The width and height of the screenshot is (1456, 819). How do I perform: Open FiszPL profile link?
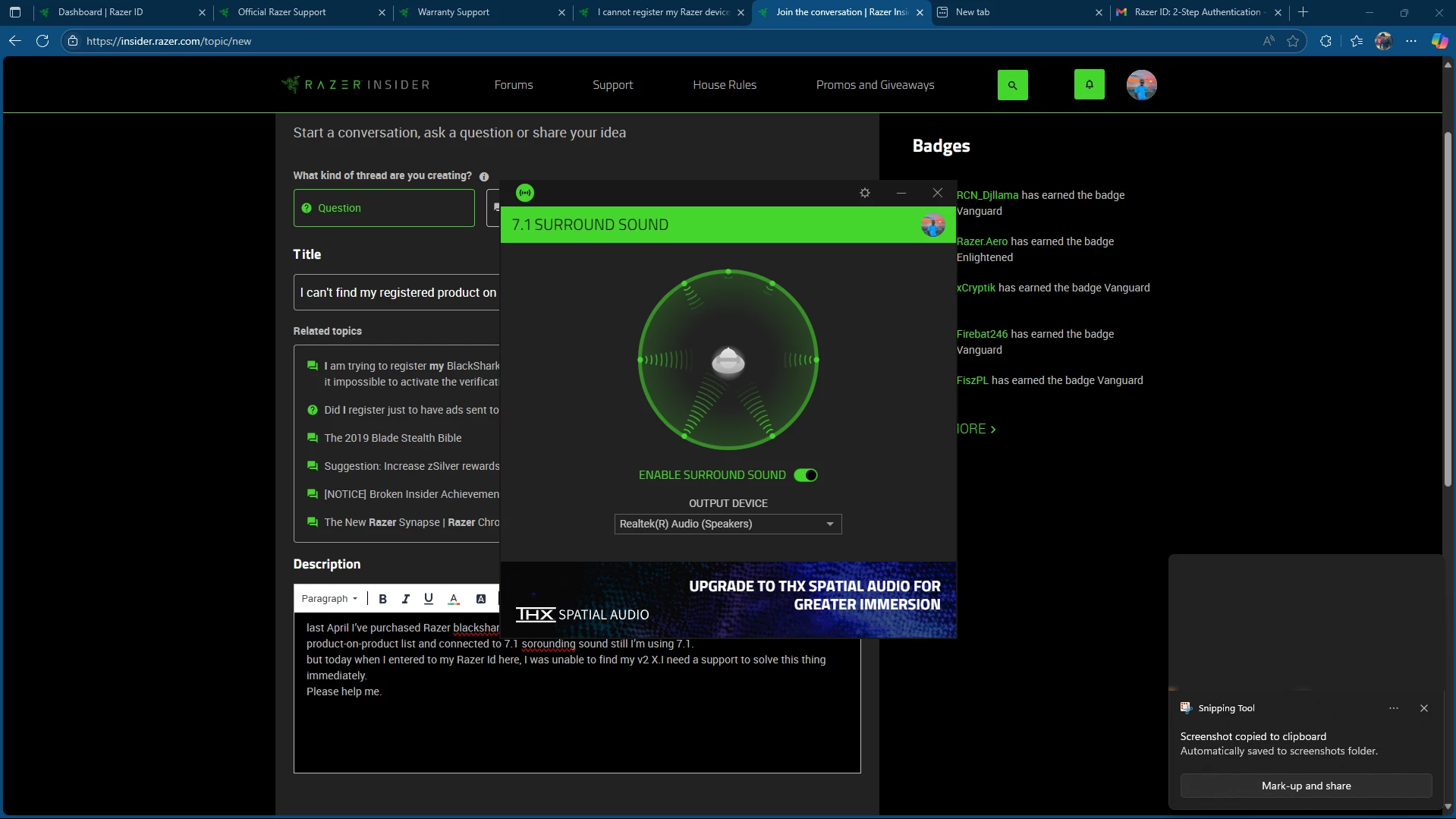[x=972, y=380]
